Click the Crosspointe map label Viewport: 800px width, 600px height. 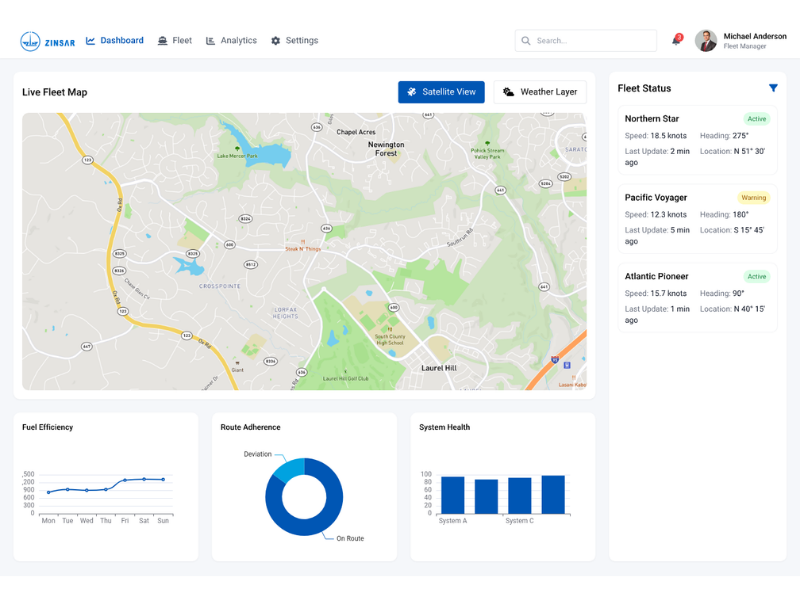tap(219, 286)
